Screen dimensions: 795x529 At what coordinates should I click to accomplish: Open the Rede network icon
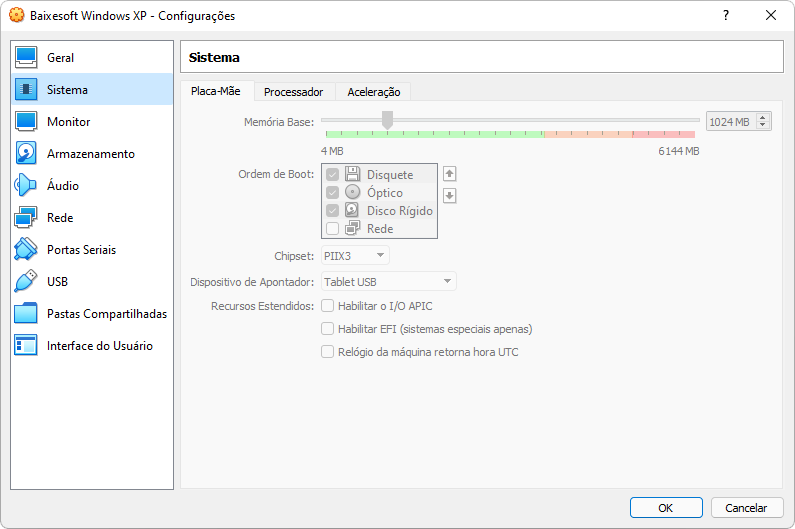25,217
